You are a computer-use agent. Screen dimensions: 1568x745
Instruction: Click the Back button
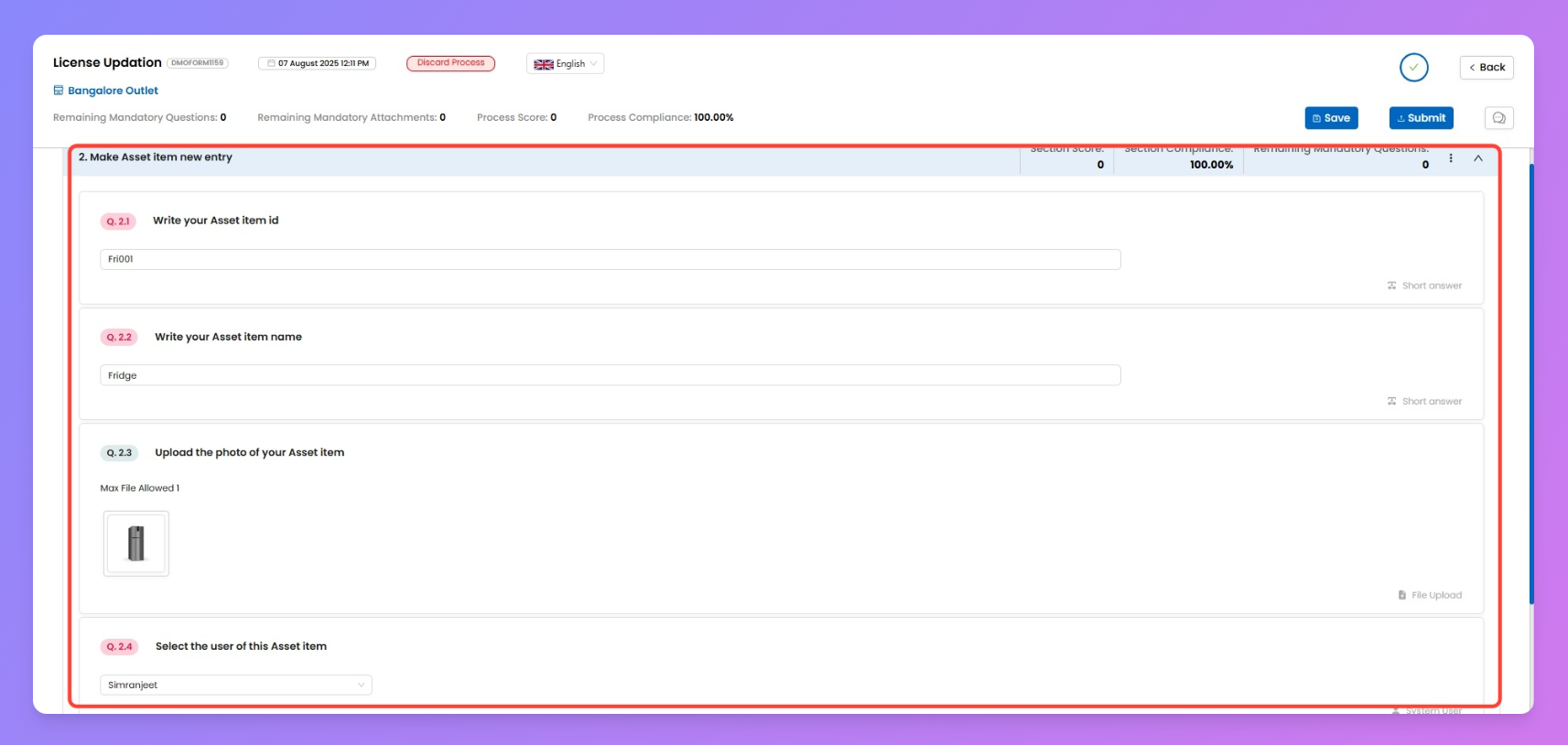point(1487,67)
